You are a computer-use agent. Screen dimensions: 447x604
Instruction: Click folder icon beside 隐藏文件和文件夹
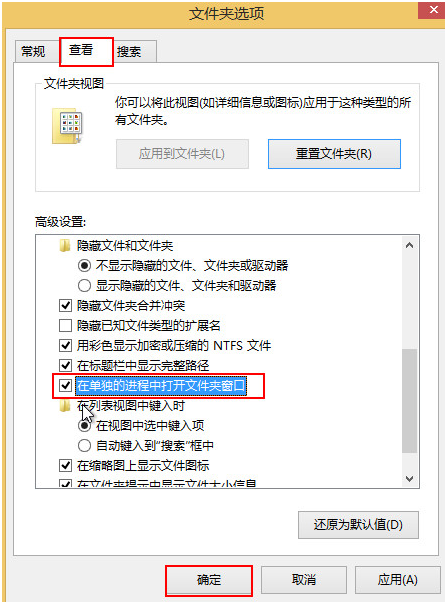point(65,245)
